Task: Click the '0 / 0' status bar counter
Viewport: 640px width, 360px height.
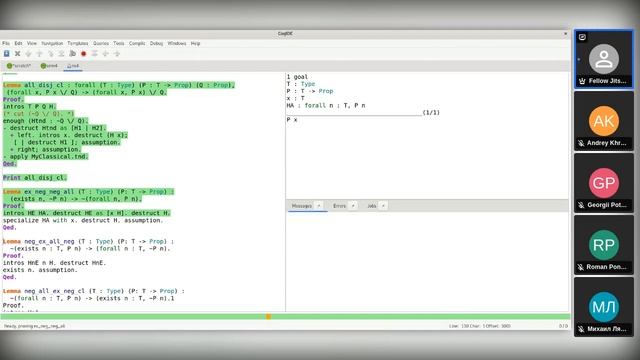Action: click(x=563, y=326)
